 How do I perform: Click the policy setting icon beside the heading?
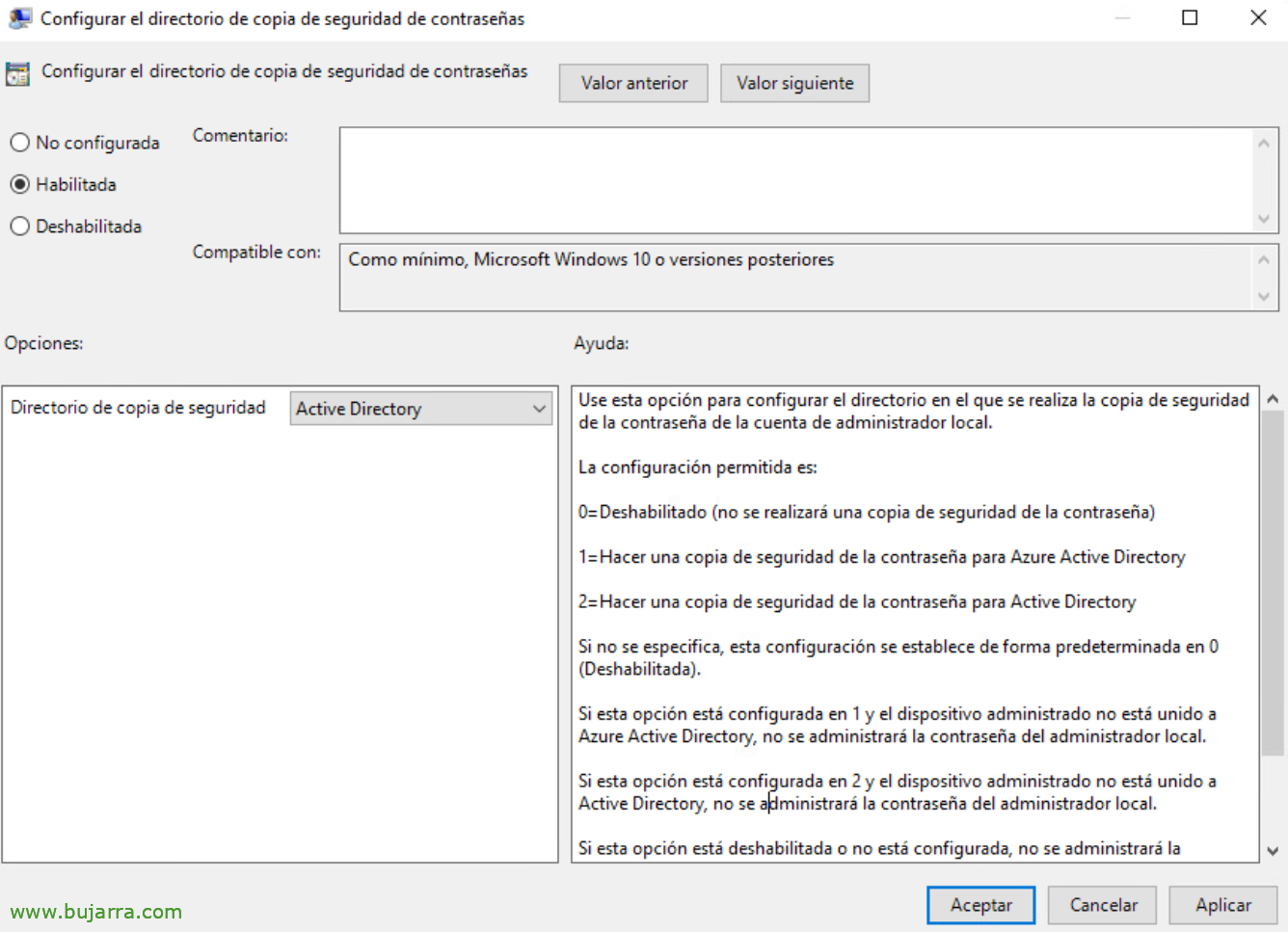coord(17,73)
